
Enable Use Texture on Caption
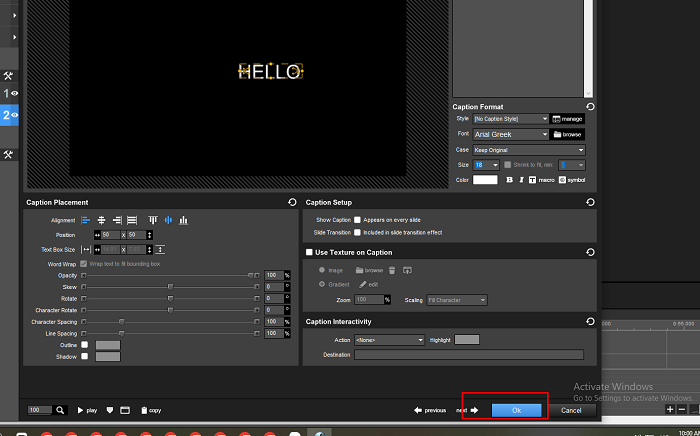pyautogui.click(x=309, y=252)
